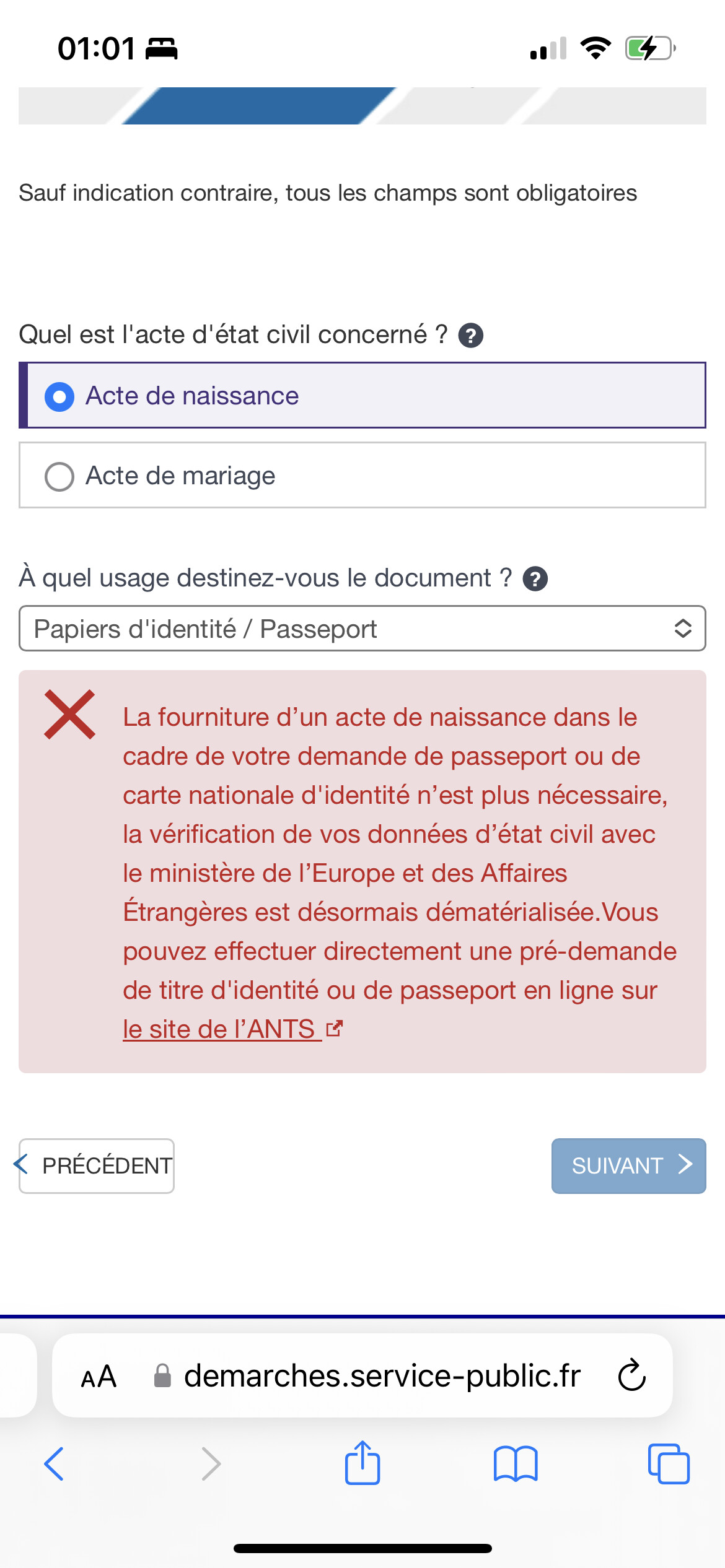Open the Papiers d'identité / Passeport dropdown

(x=362, y=629)
